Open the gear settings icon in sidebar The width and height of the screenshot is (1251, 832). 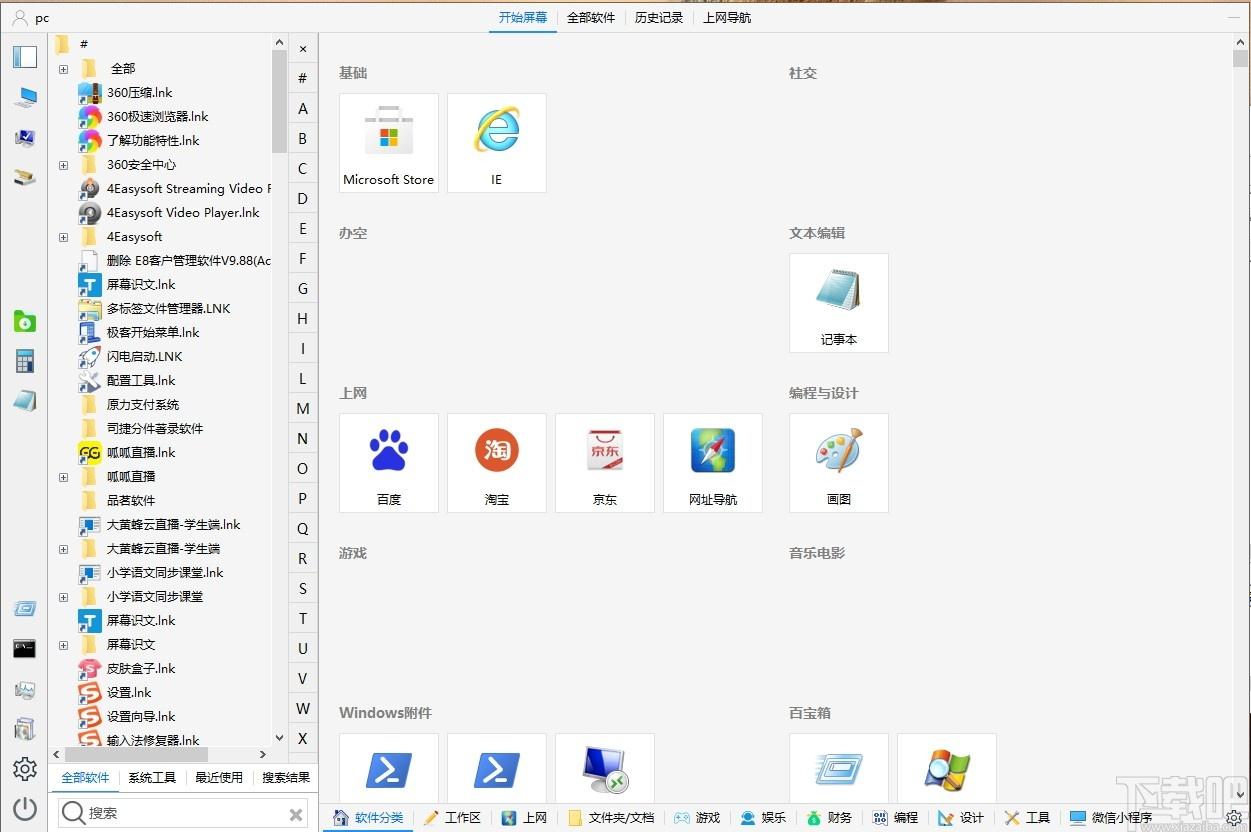25,768
